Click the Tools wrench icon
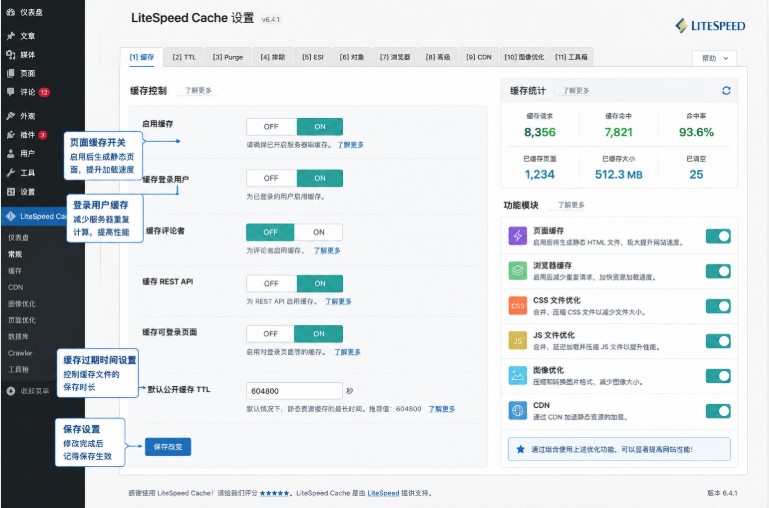This screenshot has width=769, height=508. [11, 173]
